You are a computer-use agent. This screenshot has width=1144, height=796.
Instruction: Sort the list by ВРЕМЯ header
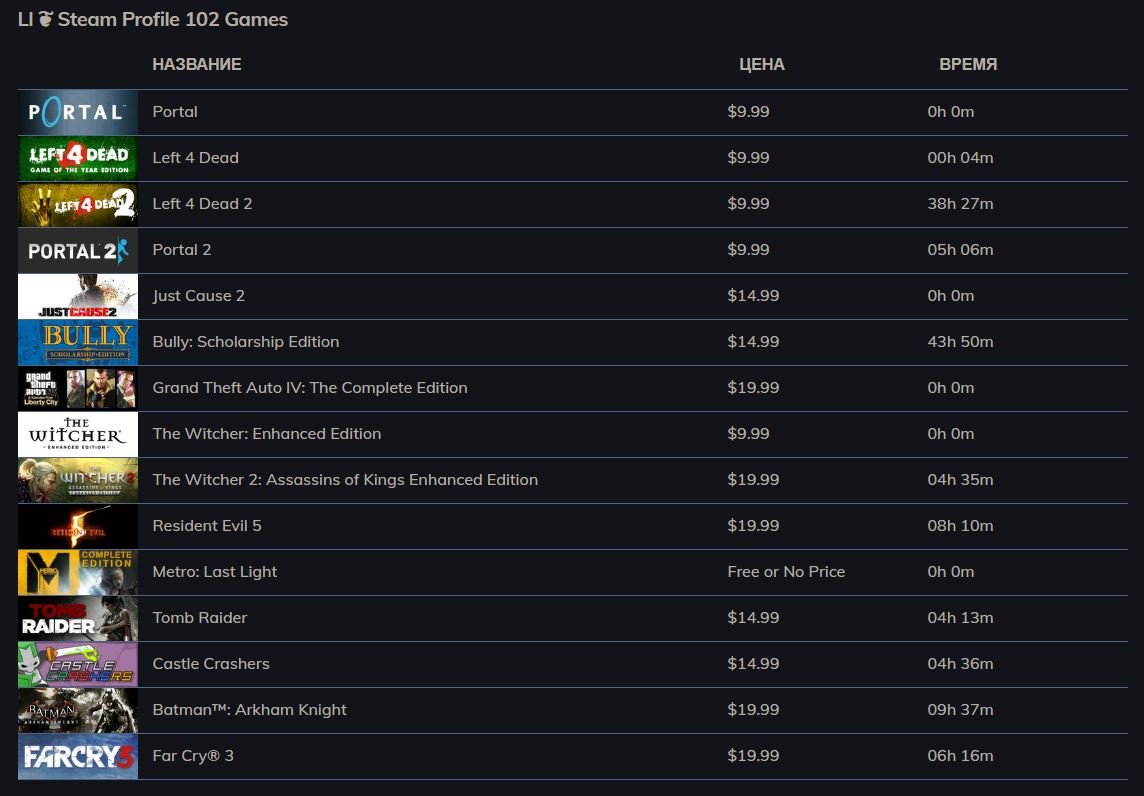pyautogui.click(x=968, y=64)
